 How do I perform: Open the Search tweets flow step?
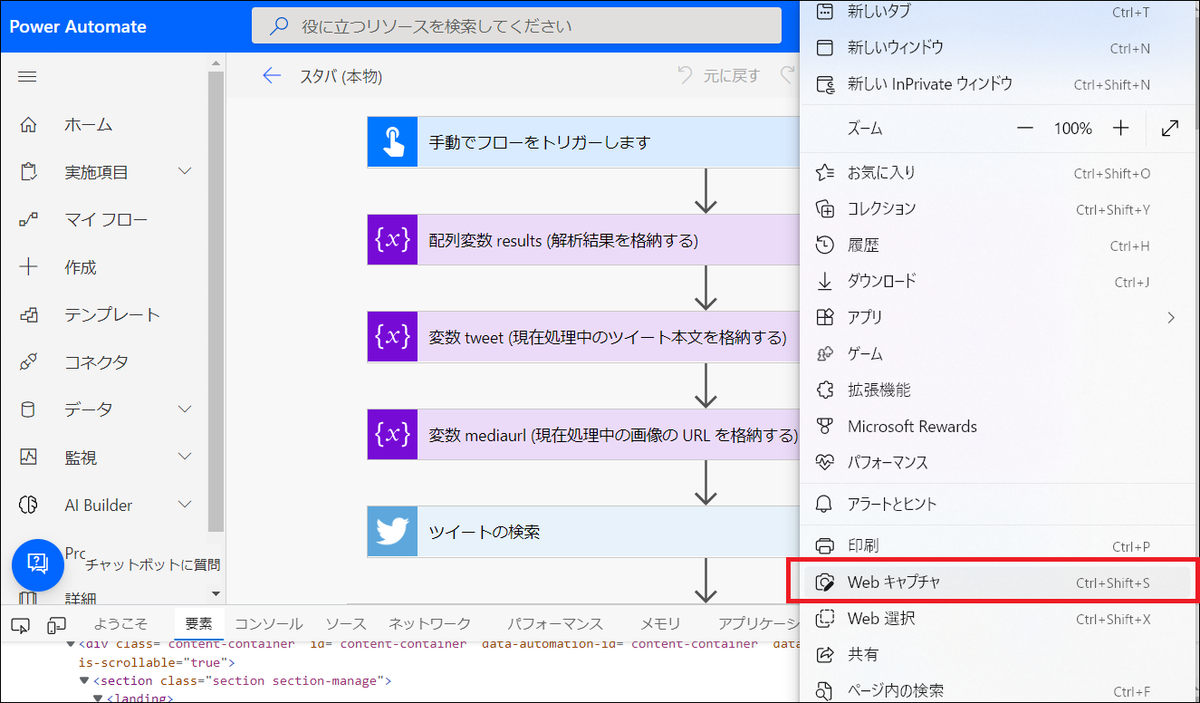coord(585,531)
